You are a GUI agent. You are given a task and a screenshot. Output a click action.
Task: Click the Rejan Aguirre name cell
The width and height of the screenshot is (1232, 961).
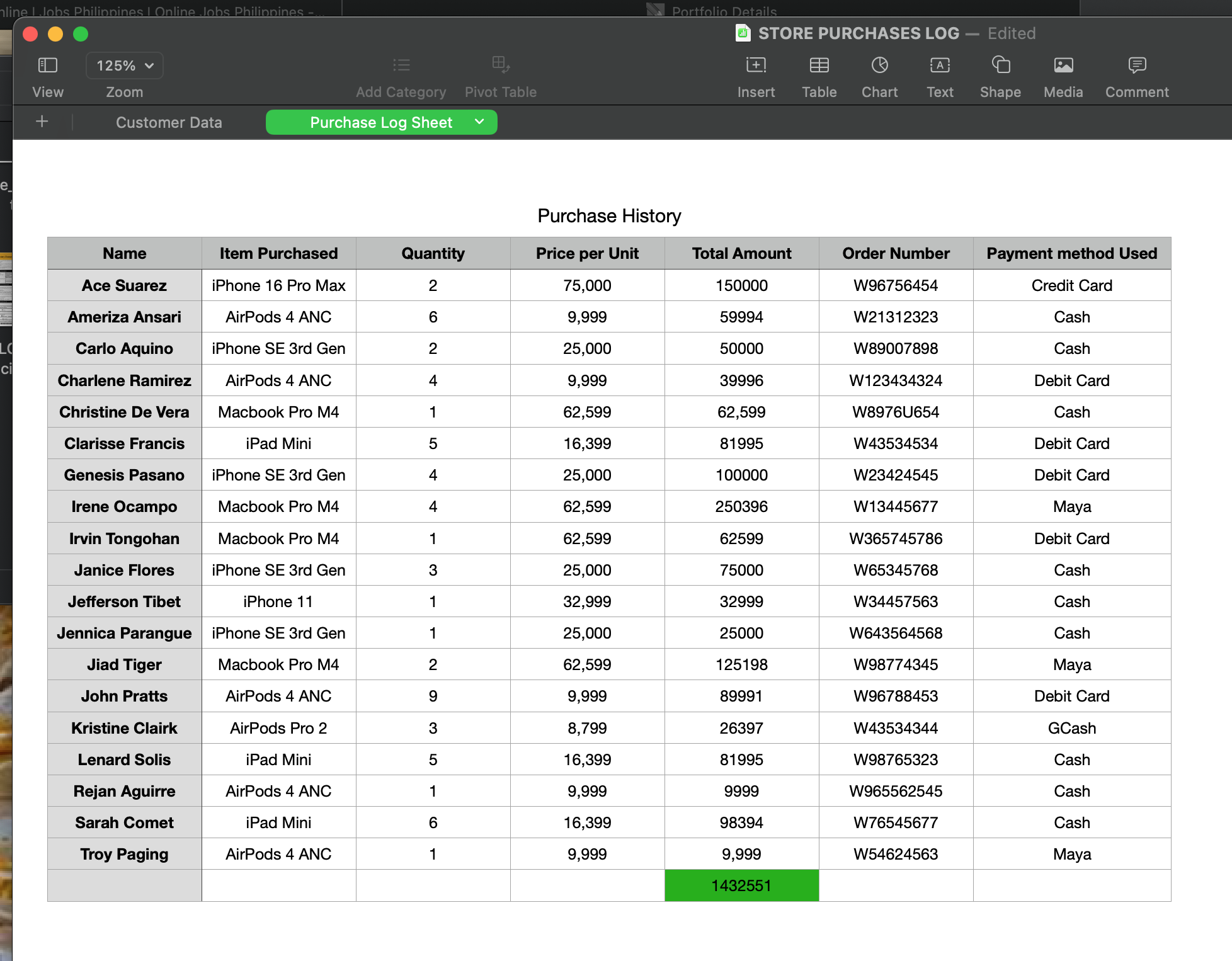tap(125, 791)
